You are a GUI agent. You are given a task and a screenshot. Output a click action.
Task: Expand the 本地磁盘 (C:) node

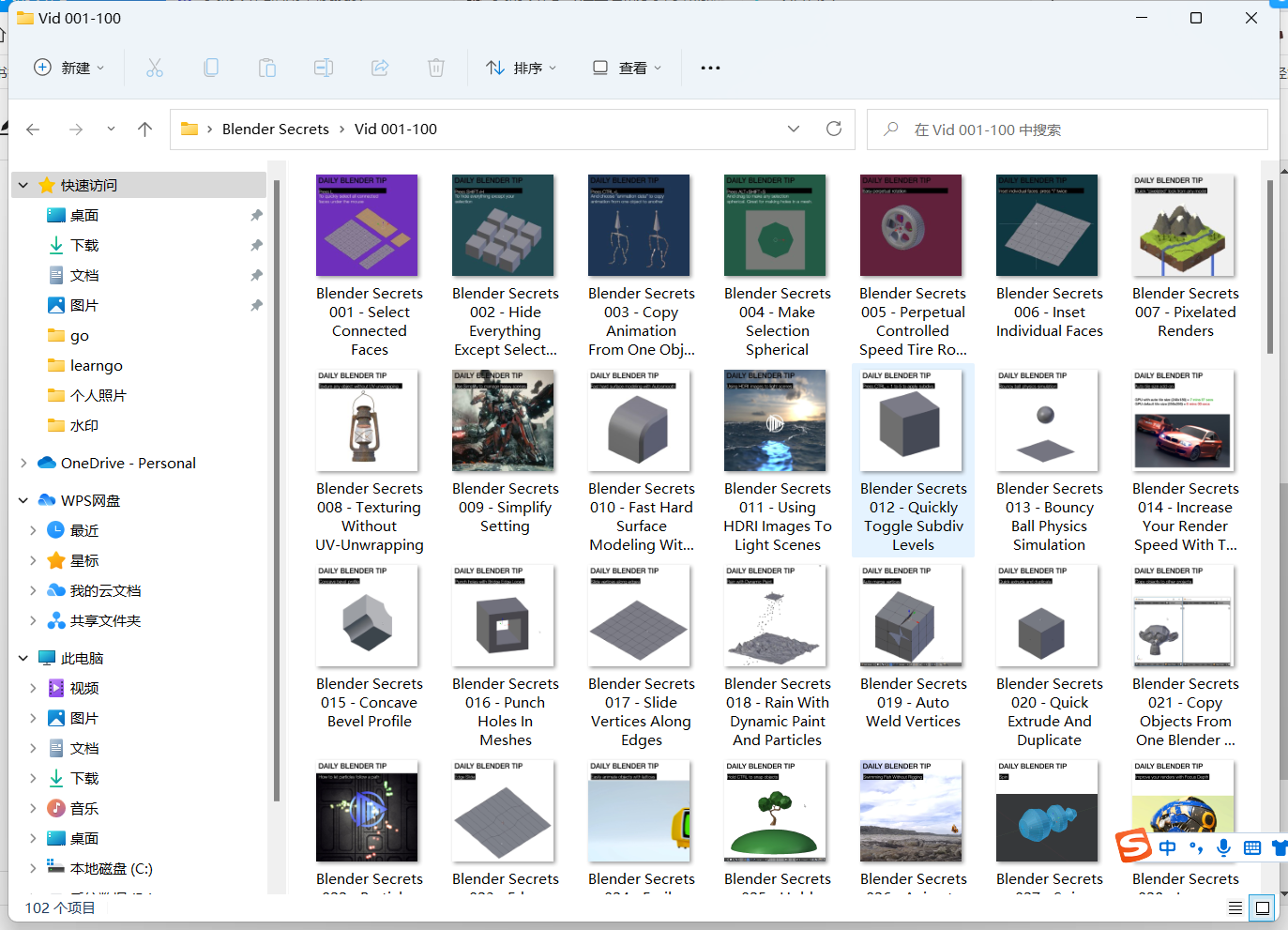33,868
